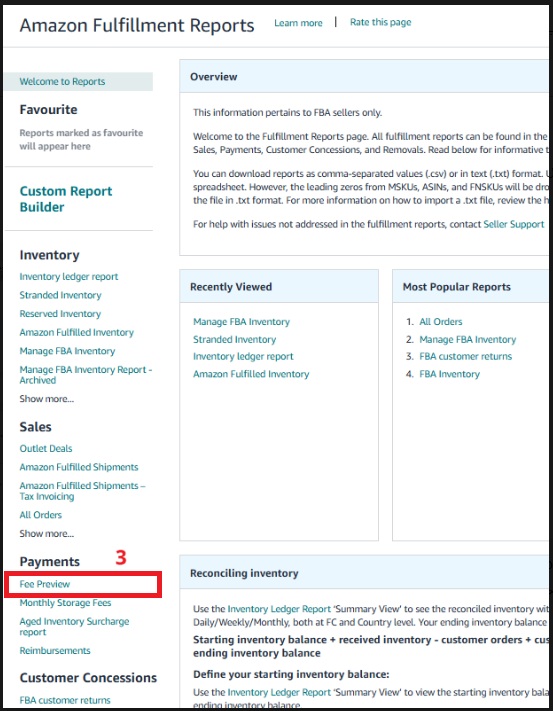
Task: Open Inventory ledger report under Recently Viewed
Action: point(243,356)
